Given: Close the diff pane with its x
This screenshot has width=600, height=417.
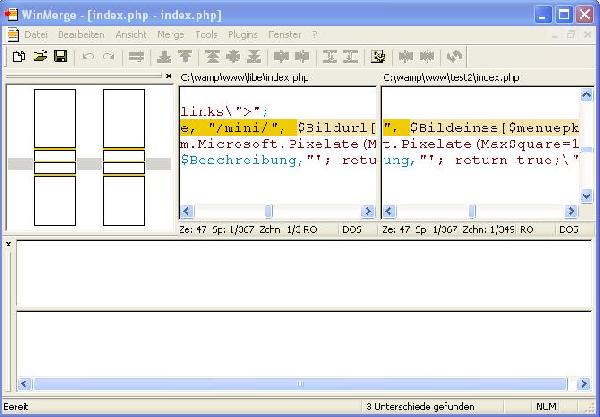Looking at the screenshot, I should click(8, 244).
